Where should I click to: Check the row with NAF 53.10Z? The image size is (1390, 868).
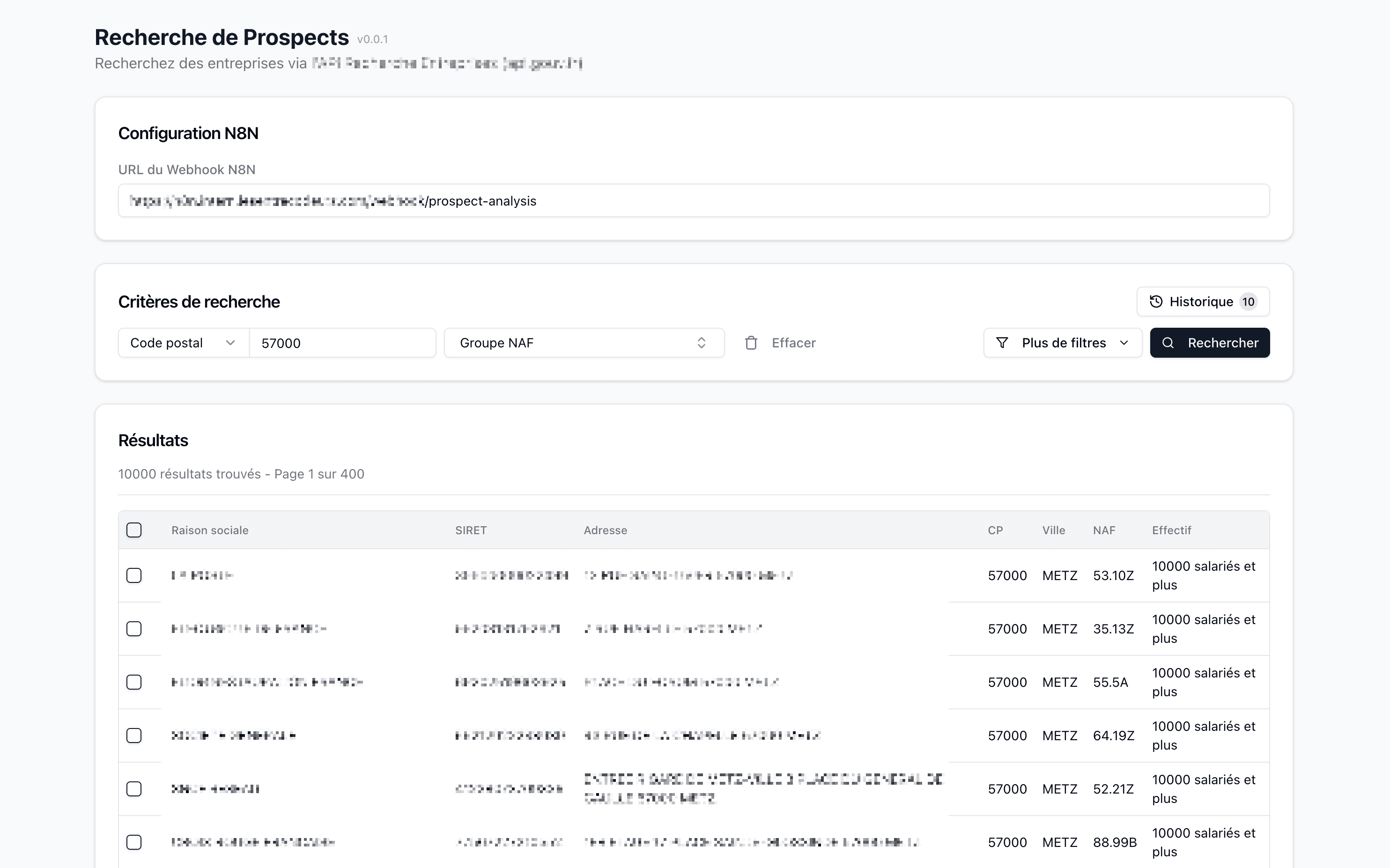[x=134, y=575]
